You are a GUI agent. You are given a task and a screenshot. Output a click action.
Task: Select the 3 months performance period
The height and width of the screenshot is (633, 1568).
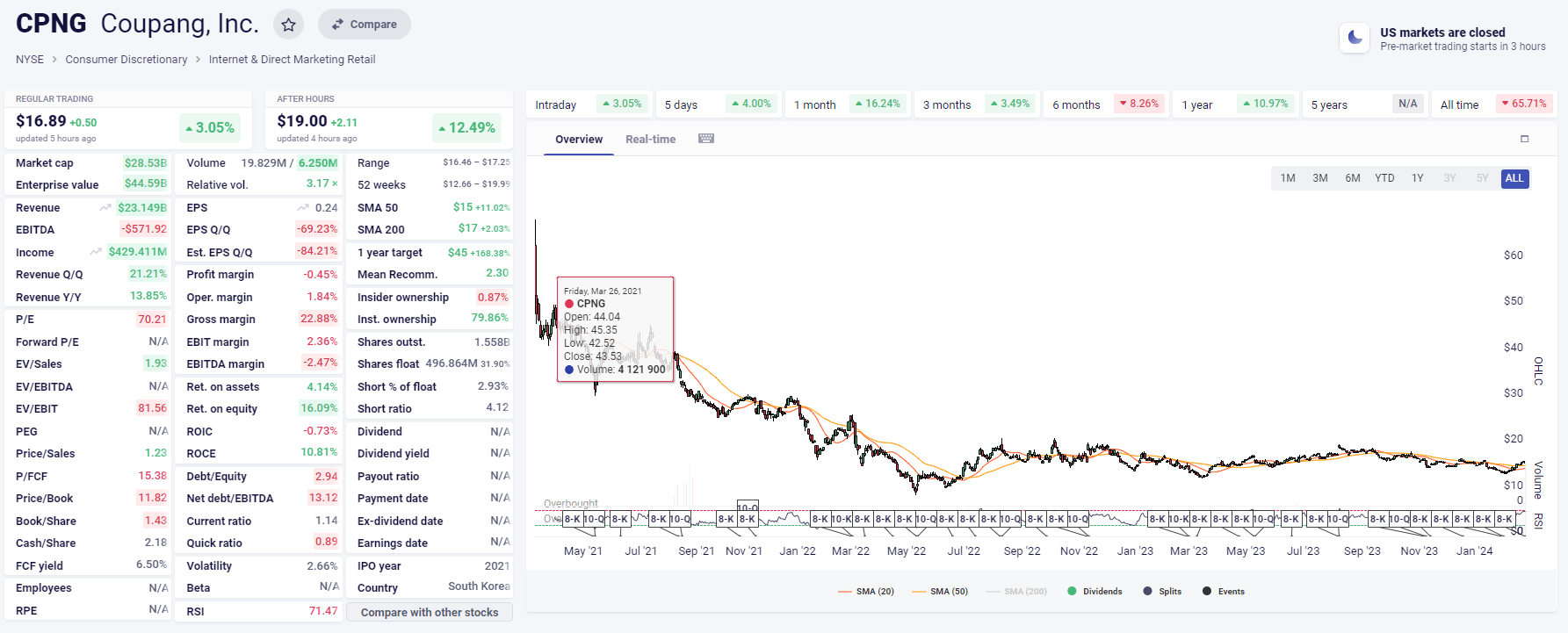coord(977,104)
